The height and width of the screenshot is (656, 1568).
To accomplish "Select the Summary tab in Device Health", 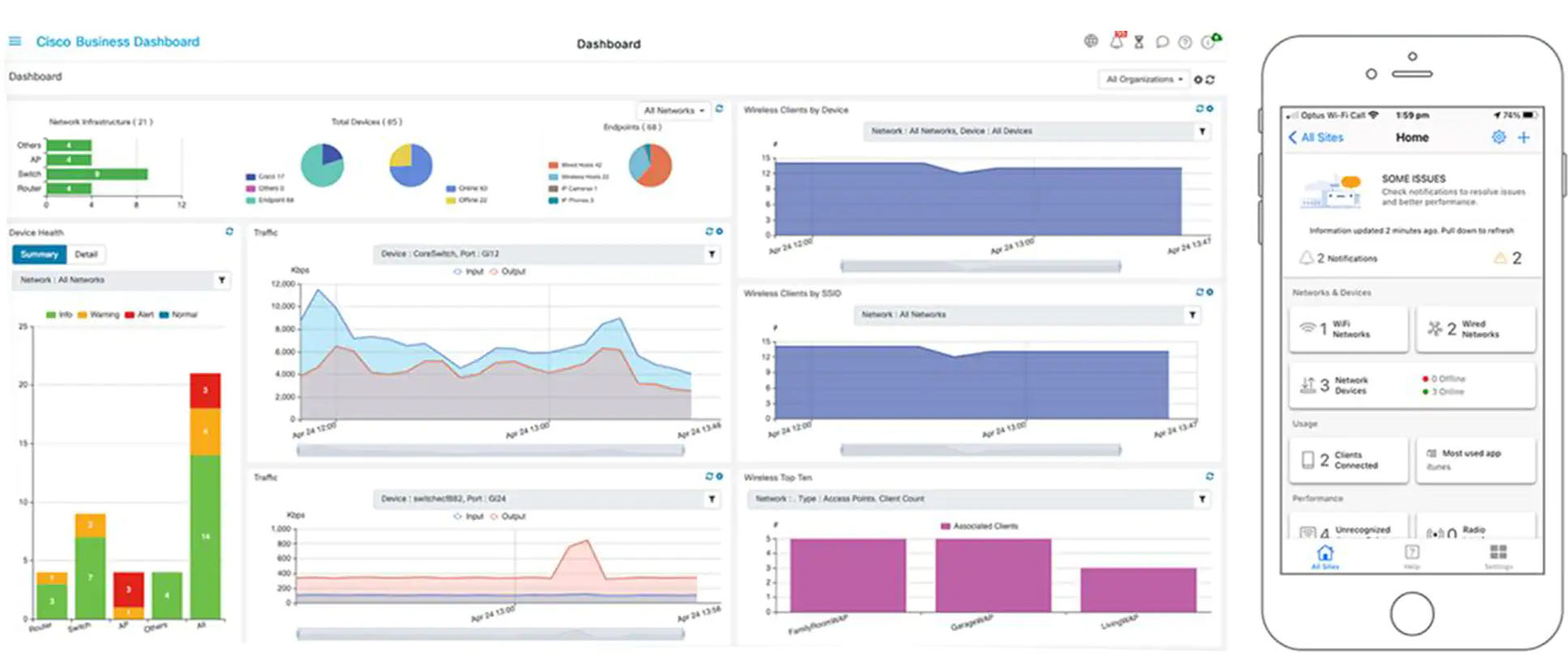I will (39, 254).
